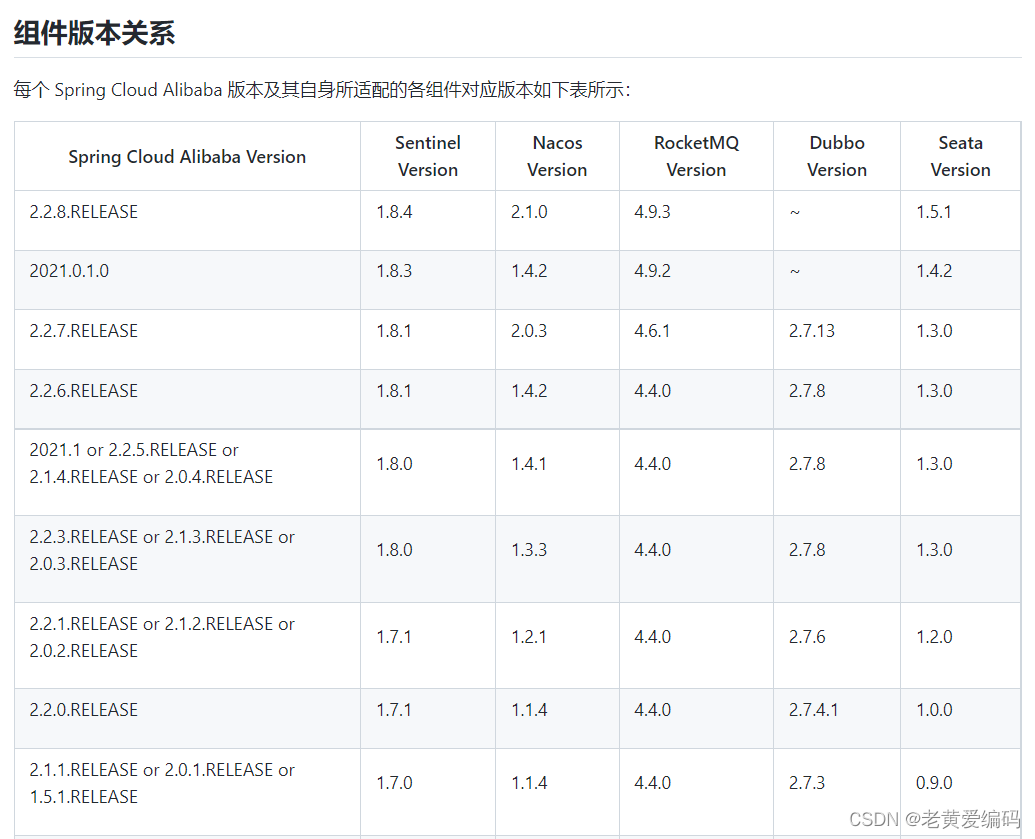1035x839 pixels.
Task: Click Dubbo value 2.7.6
Action: point(807,637)
